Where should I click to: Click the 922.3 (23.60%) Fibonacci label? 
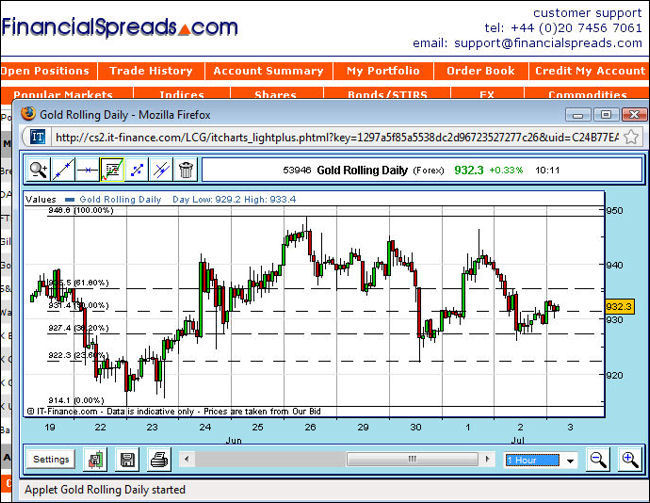(x=78, y=355)
